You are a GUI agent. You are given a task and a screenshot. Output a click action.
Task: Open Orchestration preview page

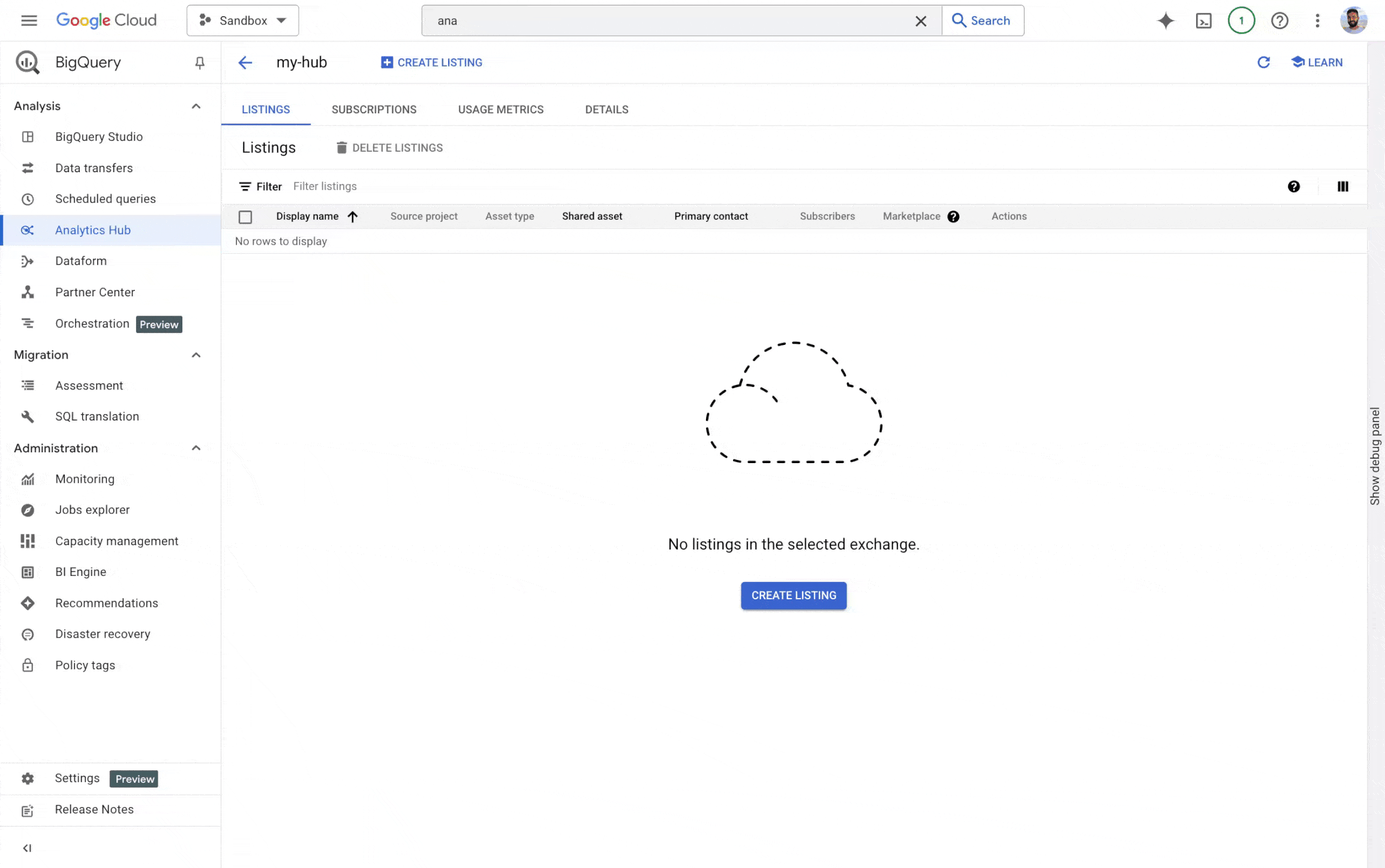(110, 323)
